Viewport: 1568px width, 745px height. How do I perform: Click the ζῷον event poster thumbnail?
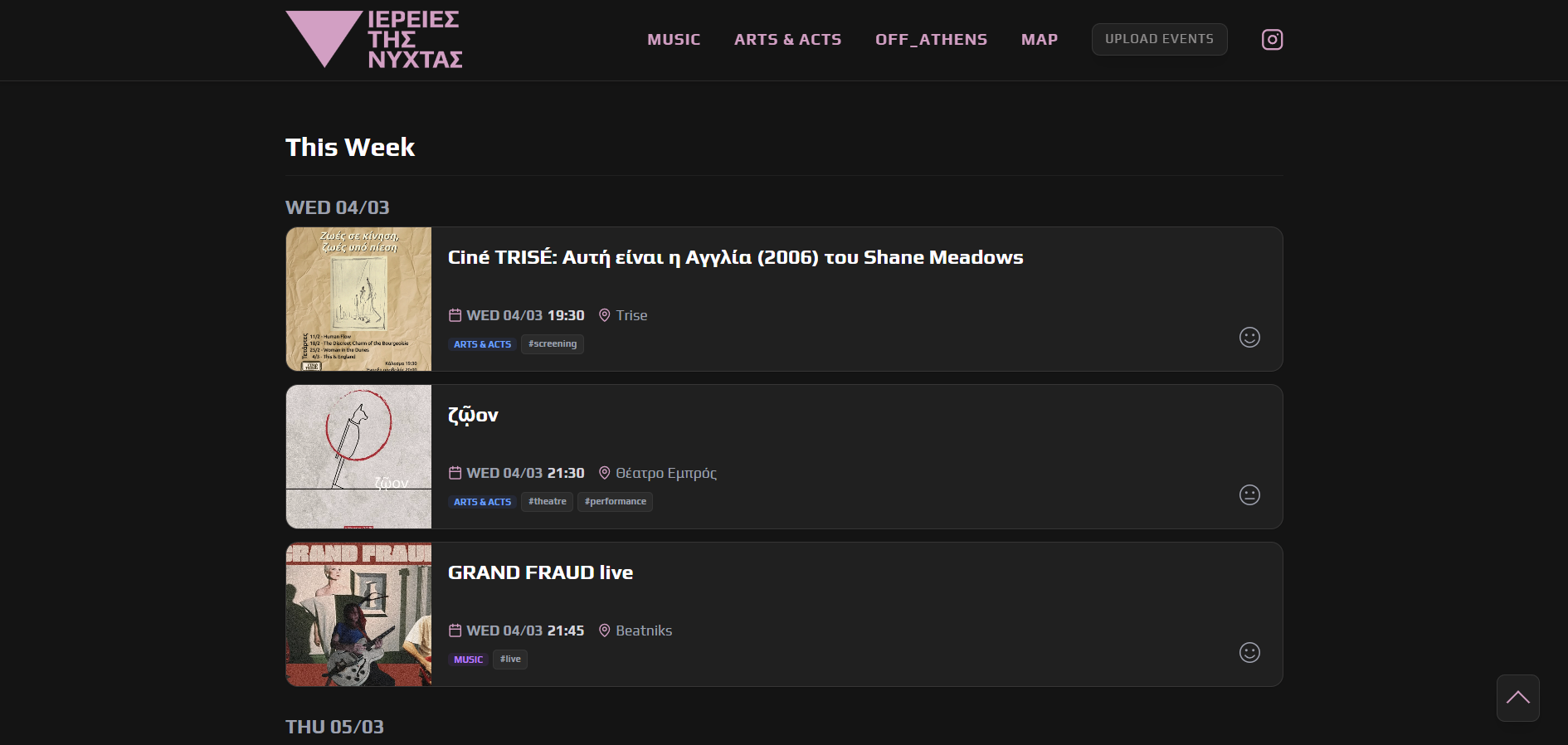point(358,456)
